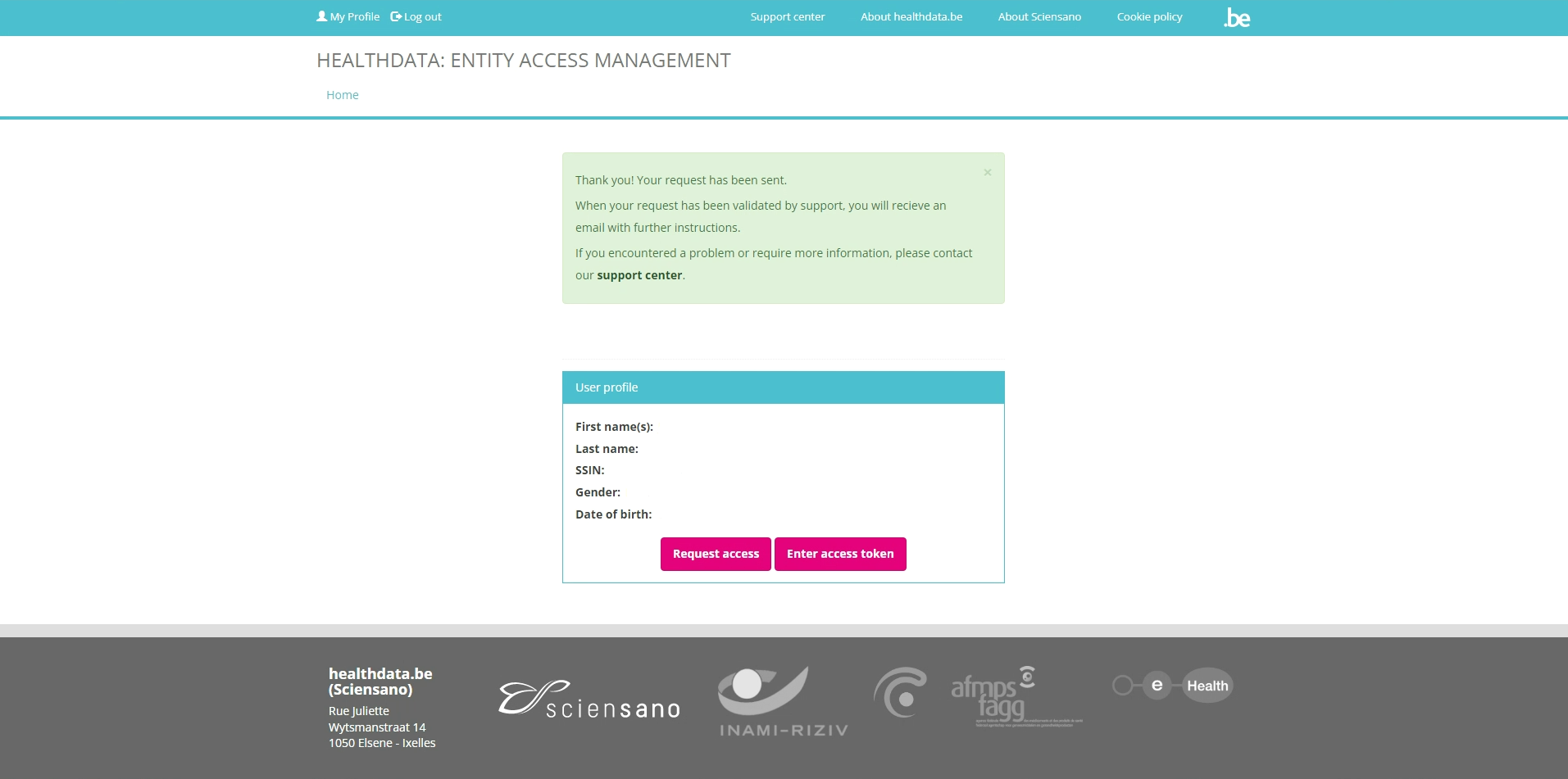Viewport: 1568px width, 779px height.
Task: Click the Log out text link
Action: pos(423,17)
